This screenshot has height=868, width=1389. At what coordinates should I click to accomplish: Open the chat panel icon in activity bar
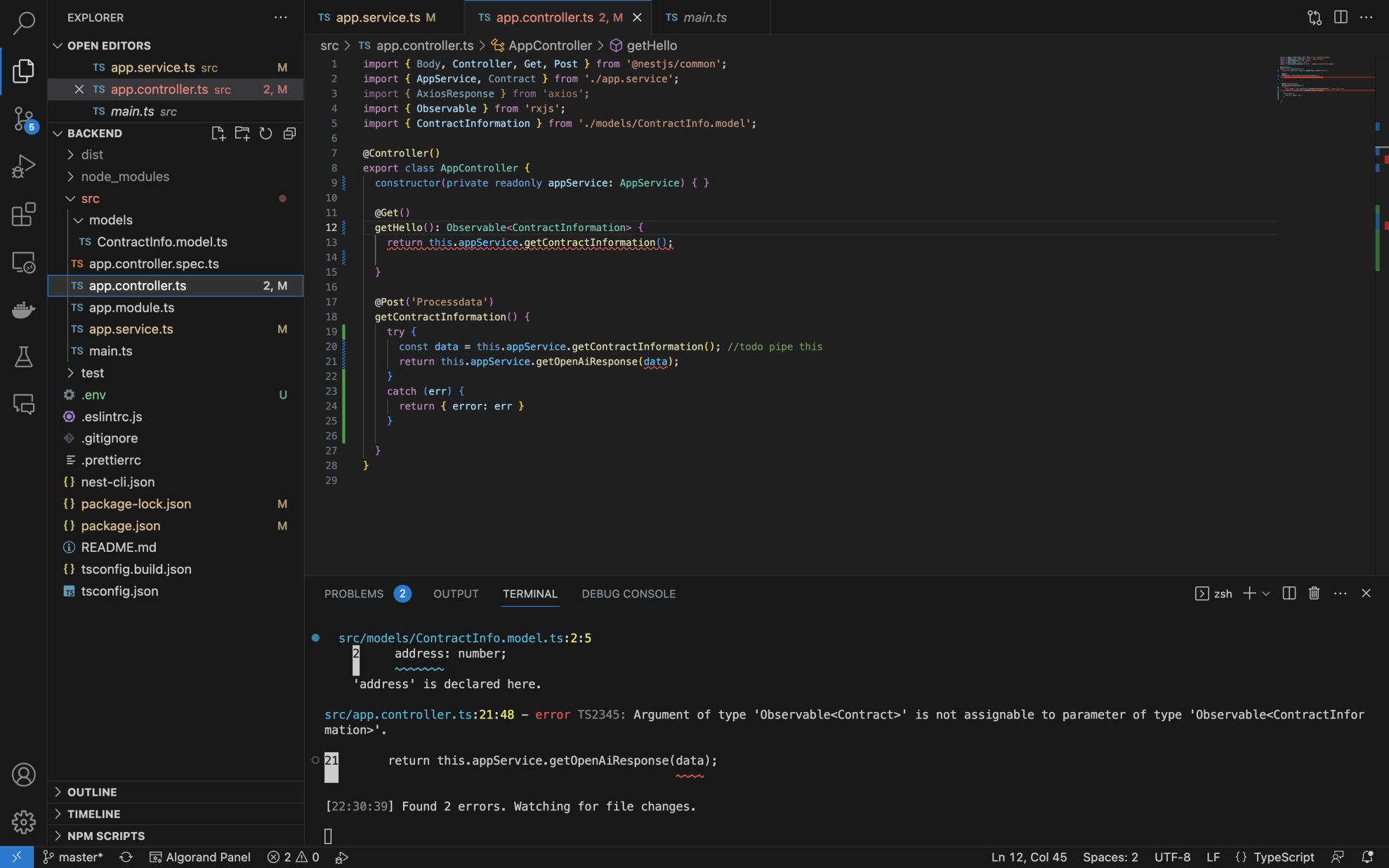click(x=24, y=405)
